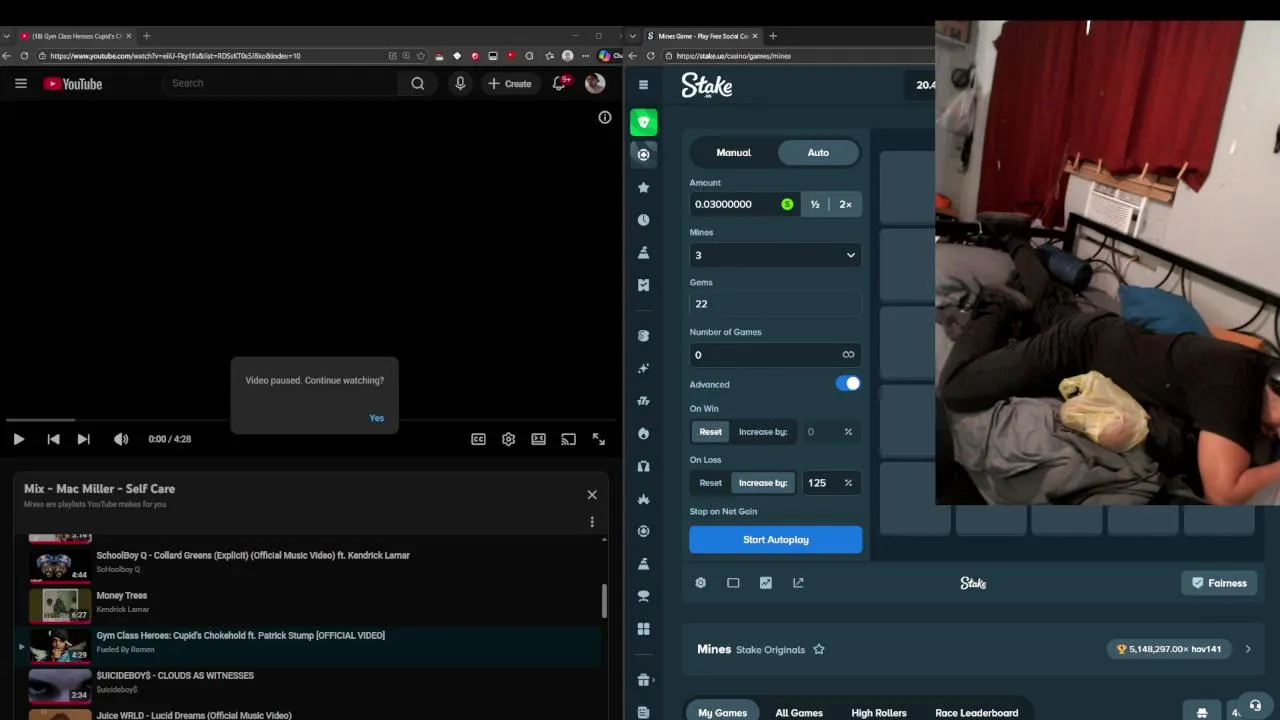Click the Create button on YouTube
Screen dimensions: 1280x720
510,84
